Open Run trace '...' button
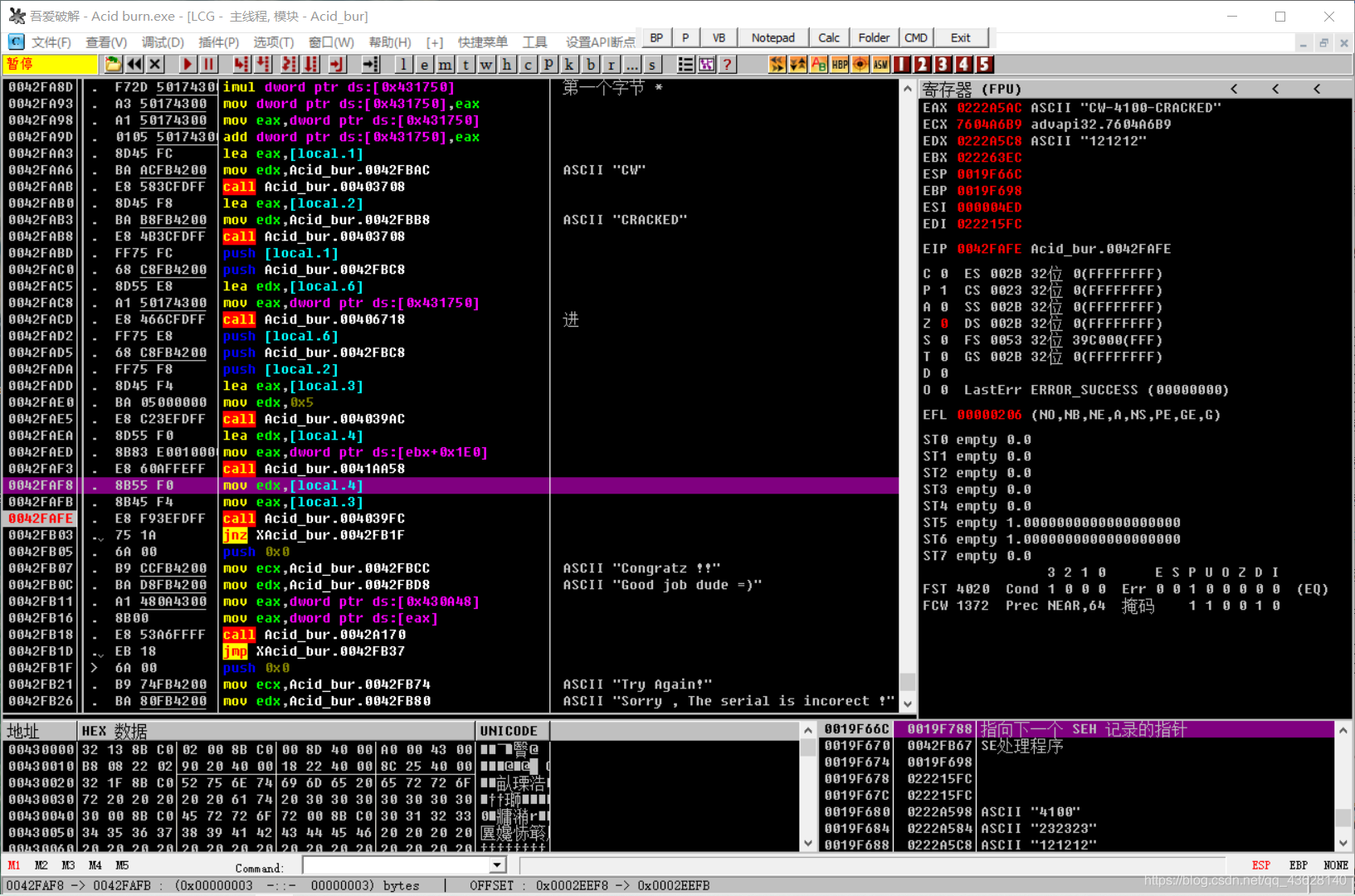The image size is (1355, 896). click(x=631, y=64)
